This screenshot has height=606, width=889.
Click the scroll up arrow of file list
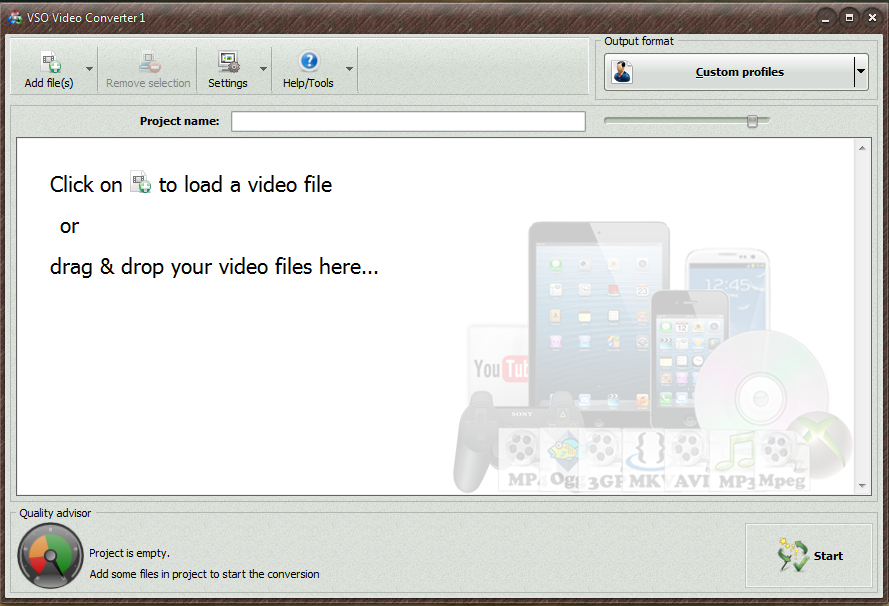[862, 148]
